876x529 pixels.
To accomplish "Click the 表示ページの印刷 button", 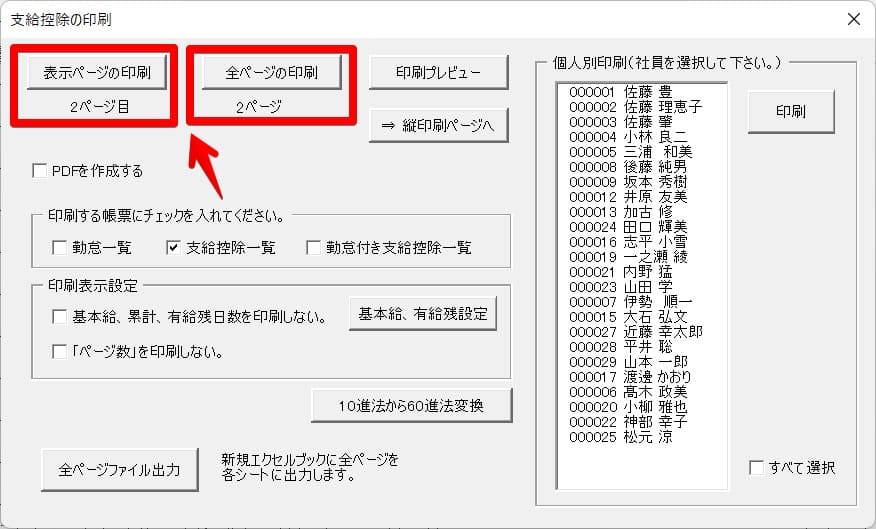I will click(96, 72).
